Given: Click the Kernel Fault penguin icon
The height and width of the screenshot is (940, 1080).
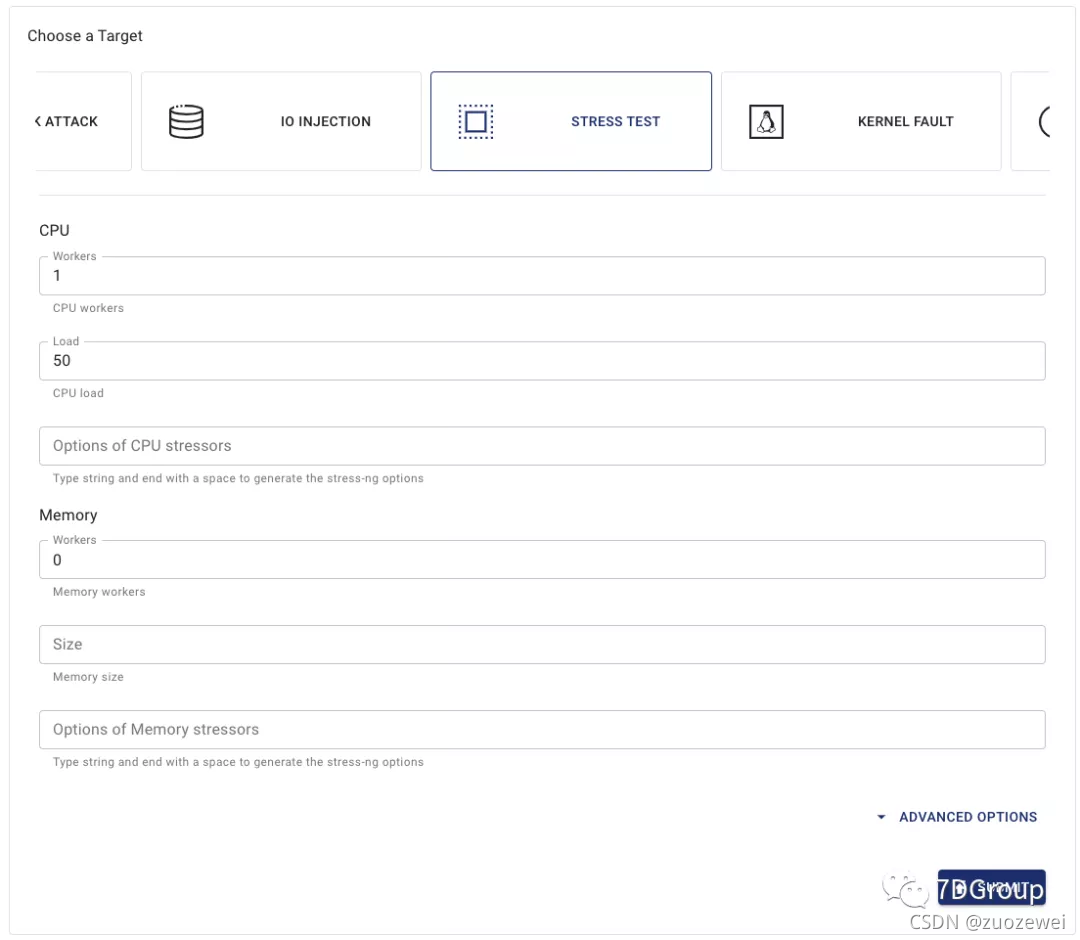Looking at the screenshot, I should pos(766,121).
